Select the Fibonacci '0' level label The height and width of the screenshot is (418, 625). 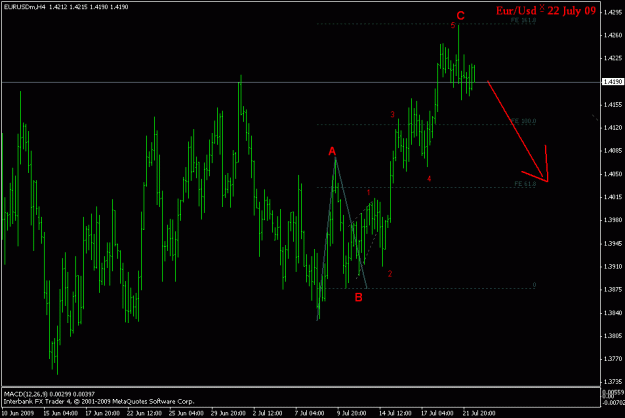point(534,285)
